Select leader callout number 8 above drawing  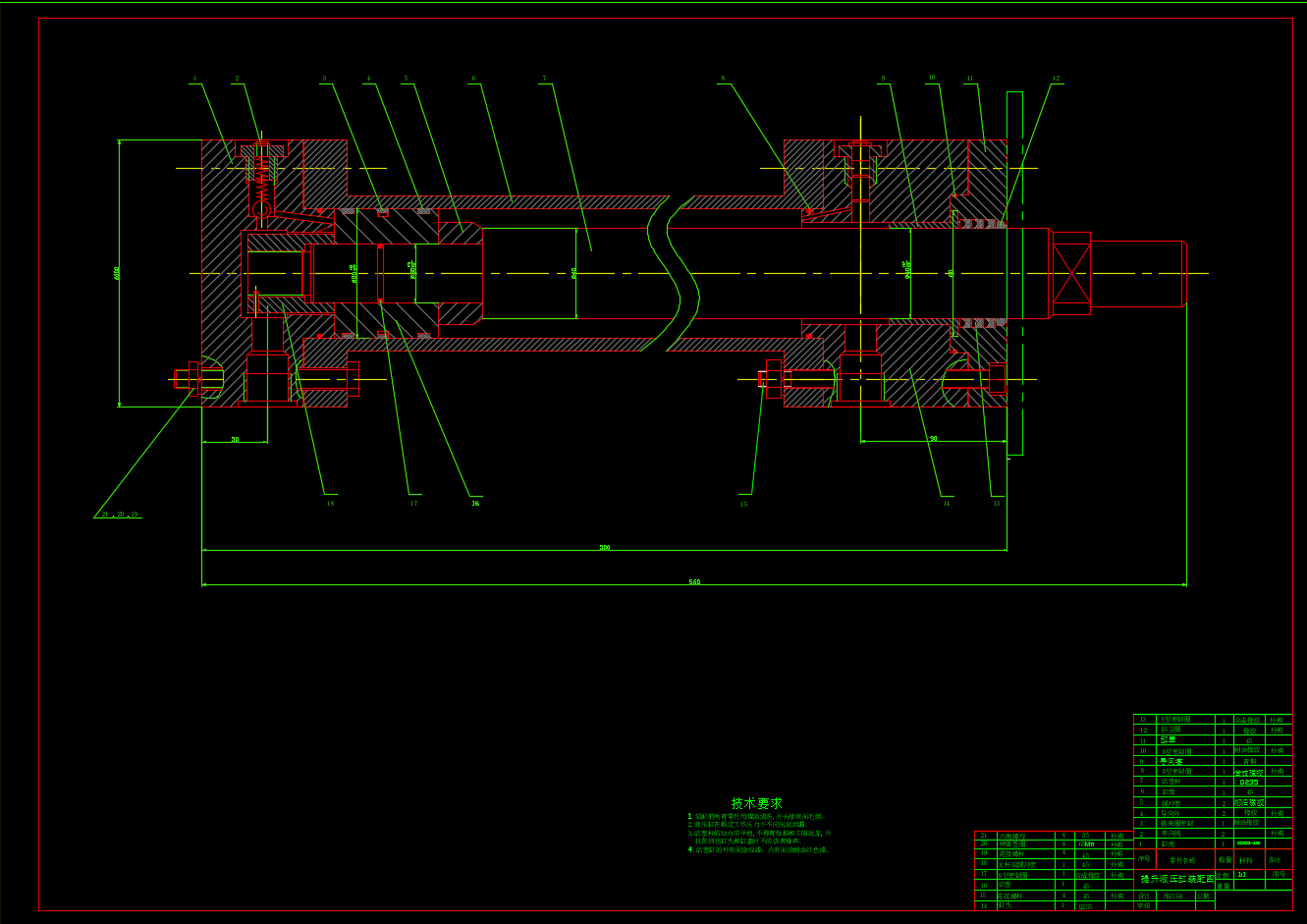click(723, 79)
